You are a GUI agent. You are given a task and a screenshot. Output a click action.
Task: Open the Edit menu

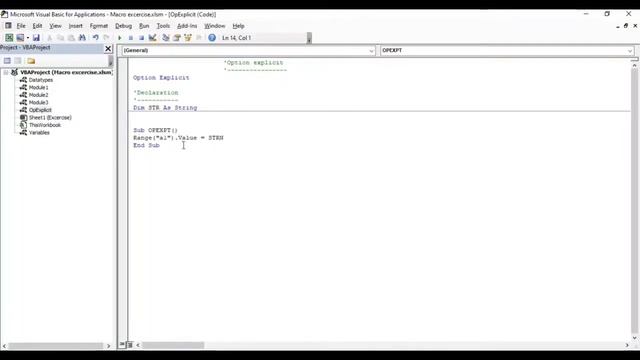(37, 26)
